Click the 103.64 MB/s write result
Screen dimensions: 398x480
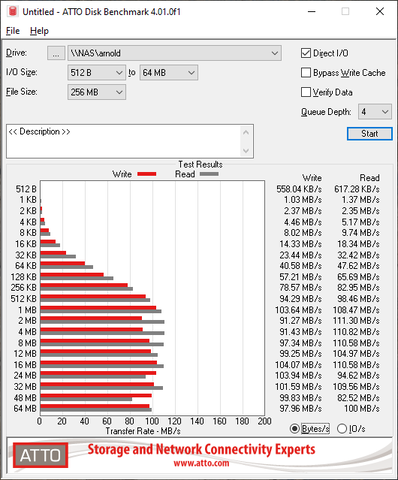pos(298,310)
